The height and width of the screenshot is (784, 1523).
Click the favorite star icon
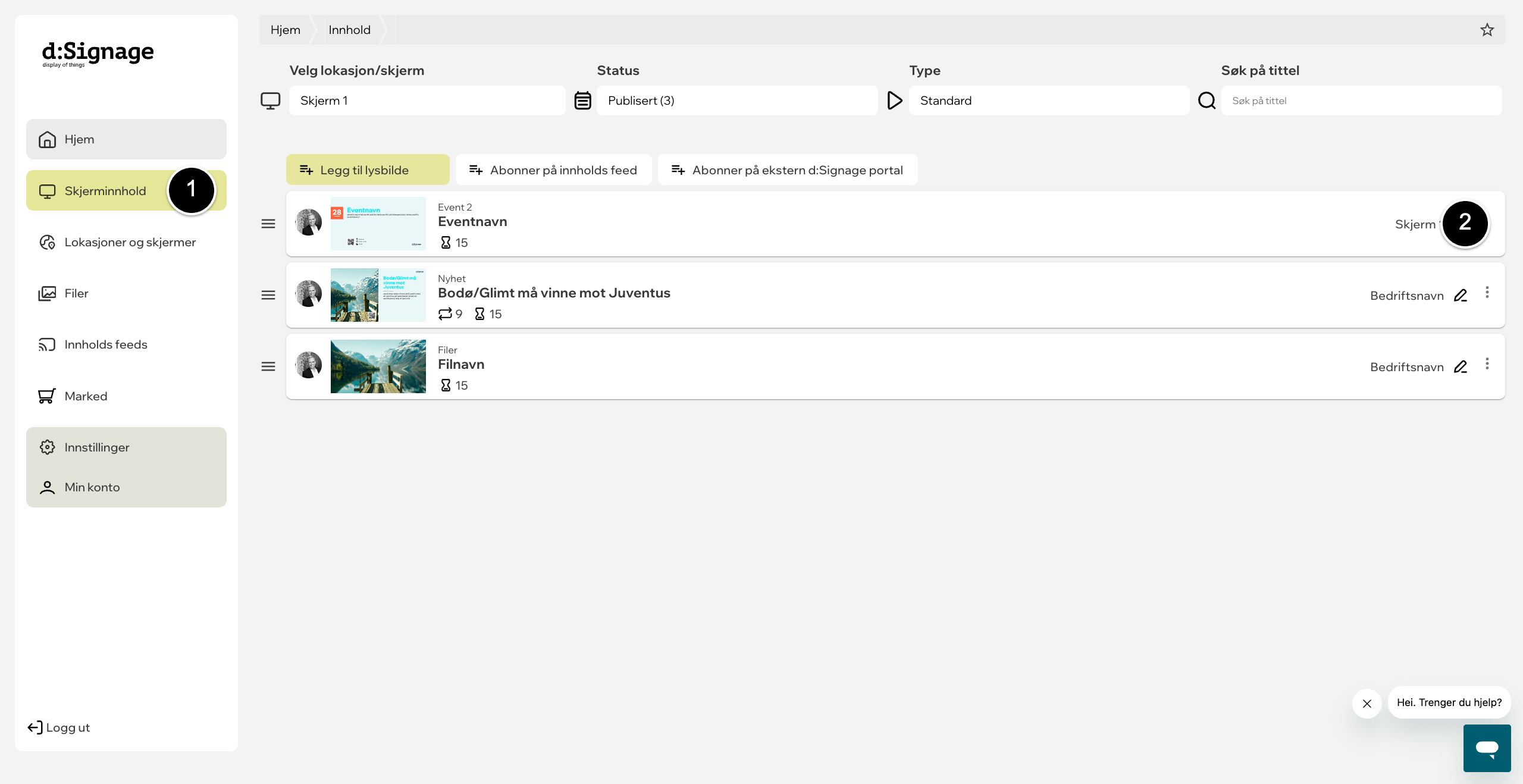(1487, 30)
